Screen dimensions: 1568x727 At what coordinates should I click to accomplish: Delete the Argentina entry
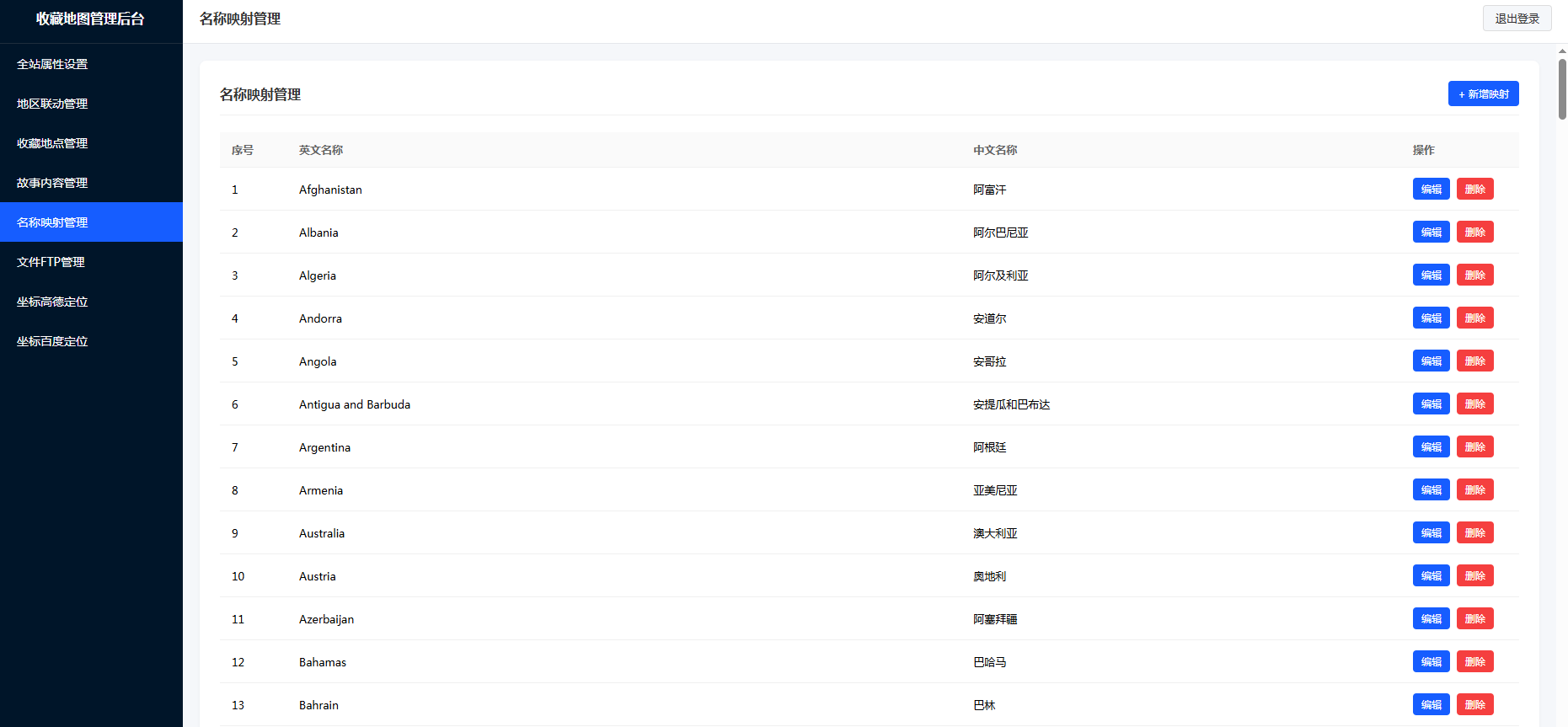(x=1474, y=446)
